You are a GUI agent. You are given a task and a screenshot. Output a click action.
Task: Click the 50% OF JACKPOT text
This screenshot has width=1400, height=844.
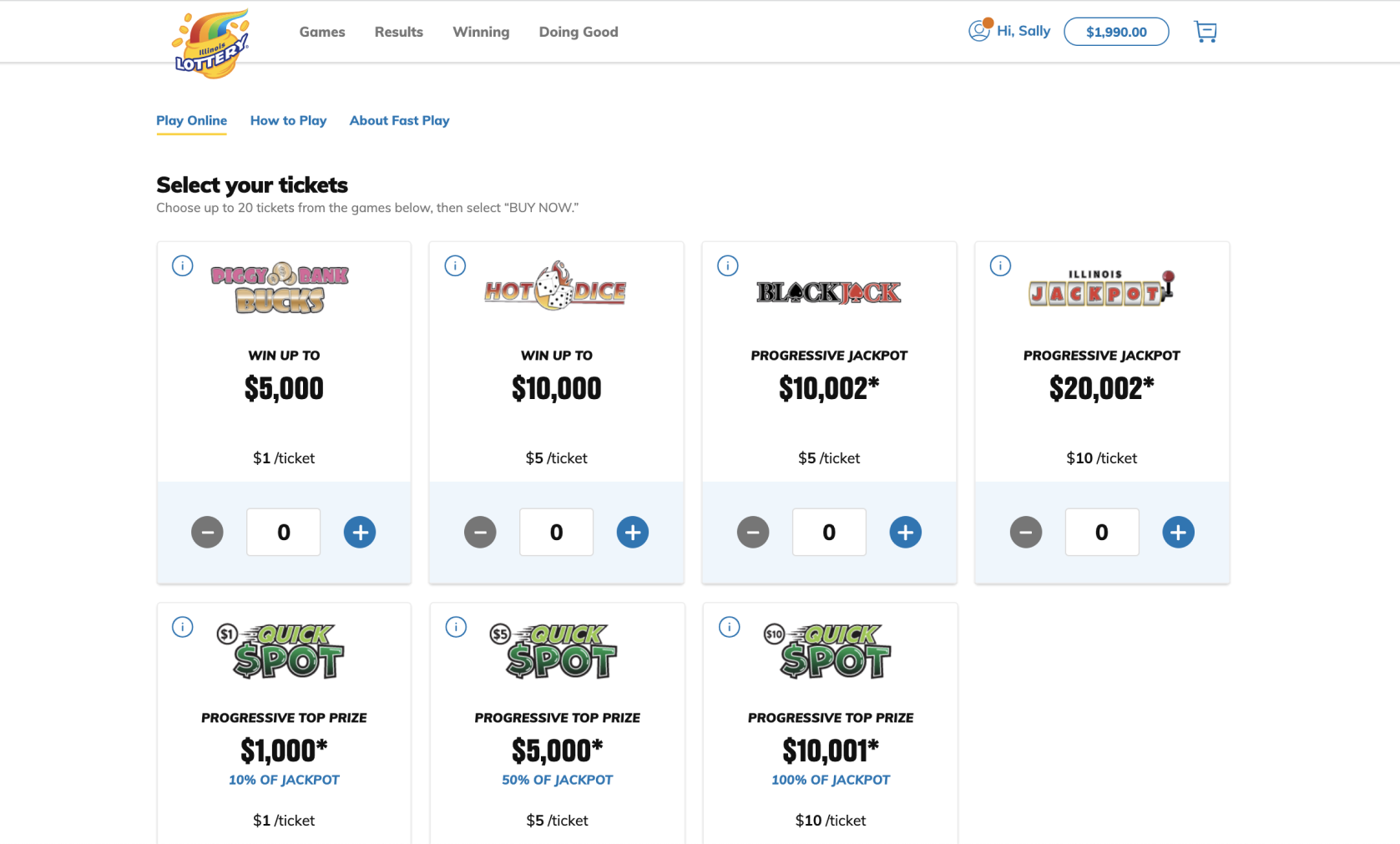[x=558, y=780]
